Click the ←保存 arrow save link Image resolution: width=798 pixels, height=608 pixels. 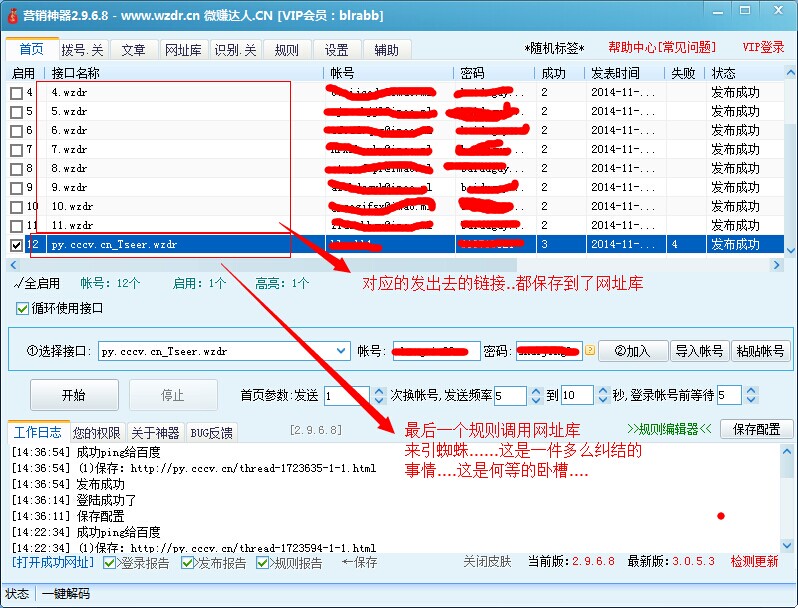(x=359, y=563)
